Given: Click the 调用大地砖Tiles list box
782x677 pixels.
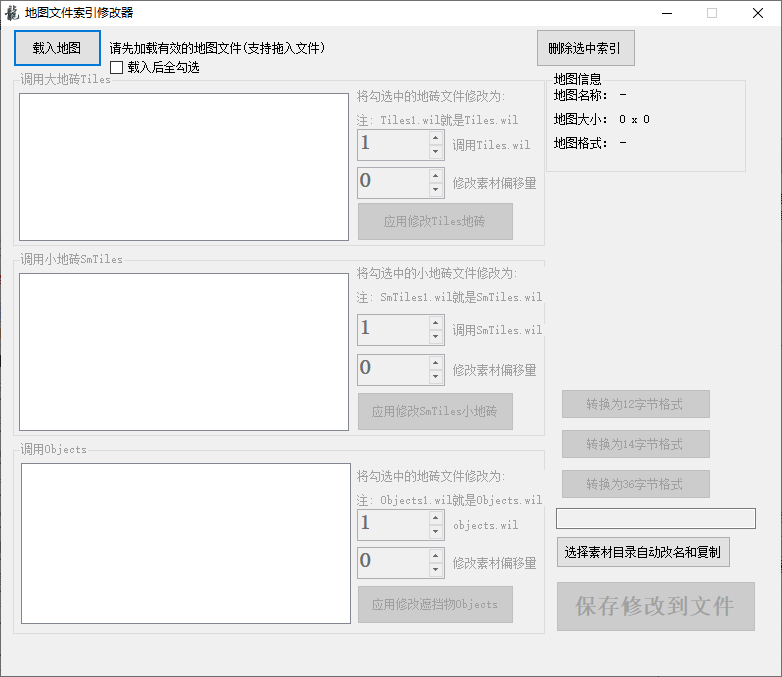Looking at the screenshot, I should [x=184, y=167].
